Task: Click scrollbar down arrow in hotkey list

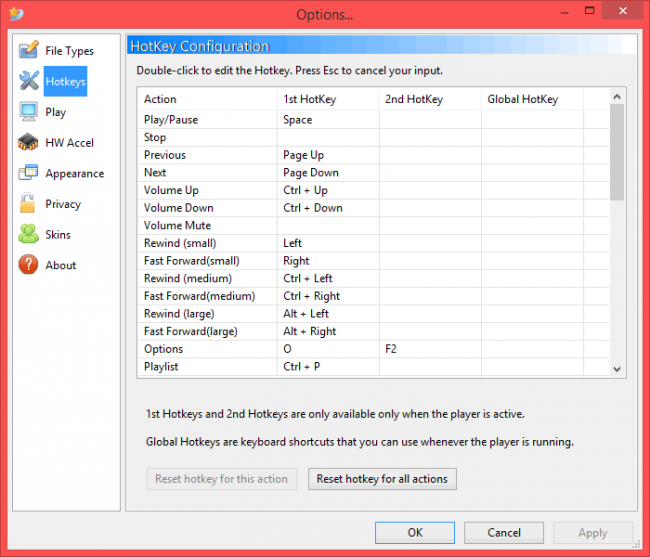Action: pyautogui.click(x=617, y=369)
